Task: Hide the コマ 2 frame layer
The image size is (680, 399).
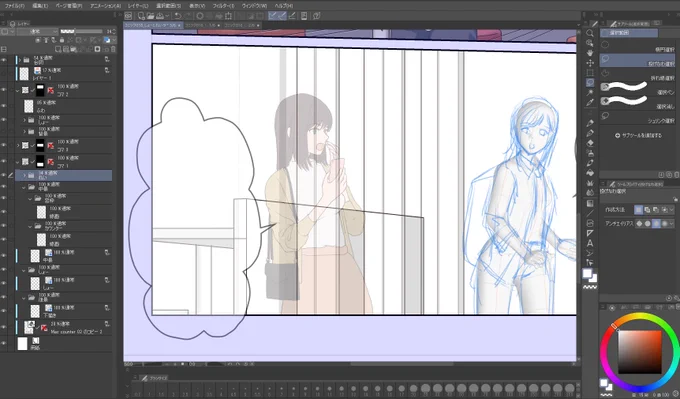Action: point(4,90)
